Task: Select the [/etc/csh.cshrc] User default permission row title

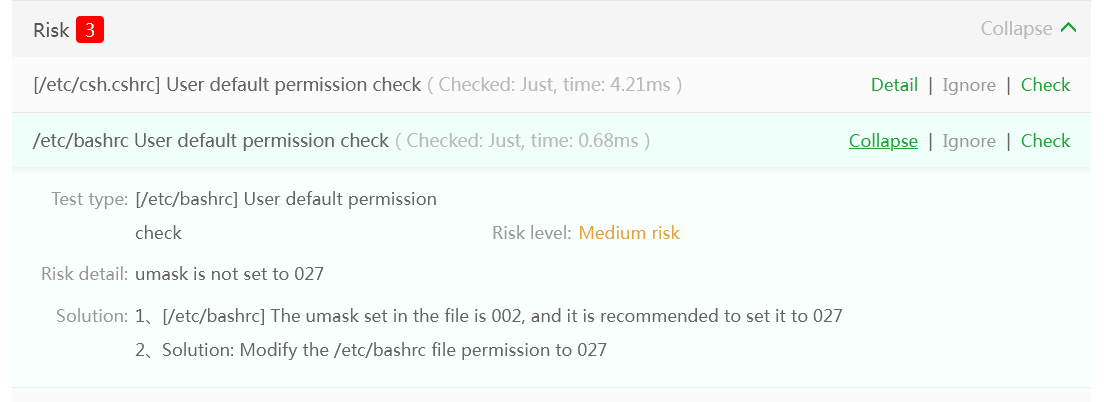Action: click(x=227, y=85)
